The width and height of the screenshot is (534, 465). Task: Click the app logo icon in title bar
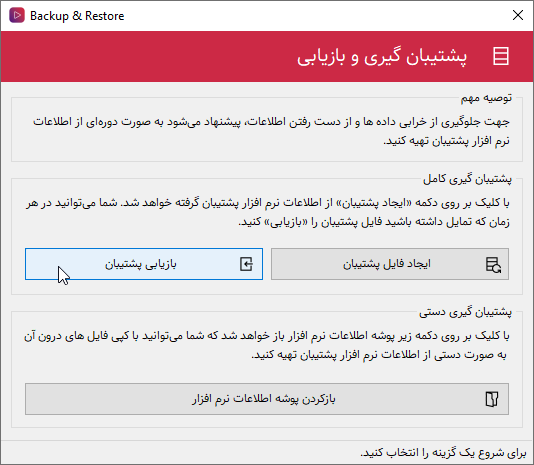[x=17, y=15]
